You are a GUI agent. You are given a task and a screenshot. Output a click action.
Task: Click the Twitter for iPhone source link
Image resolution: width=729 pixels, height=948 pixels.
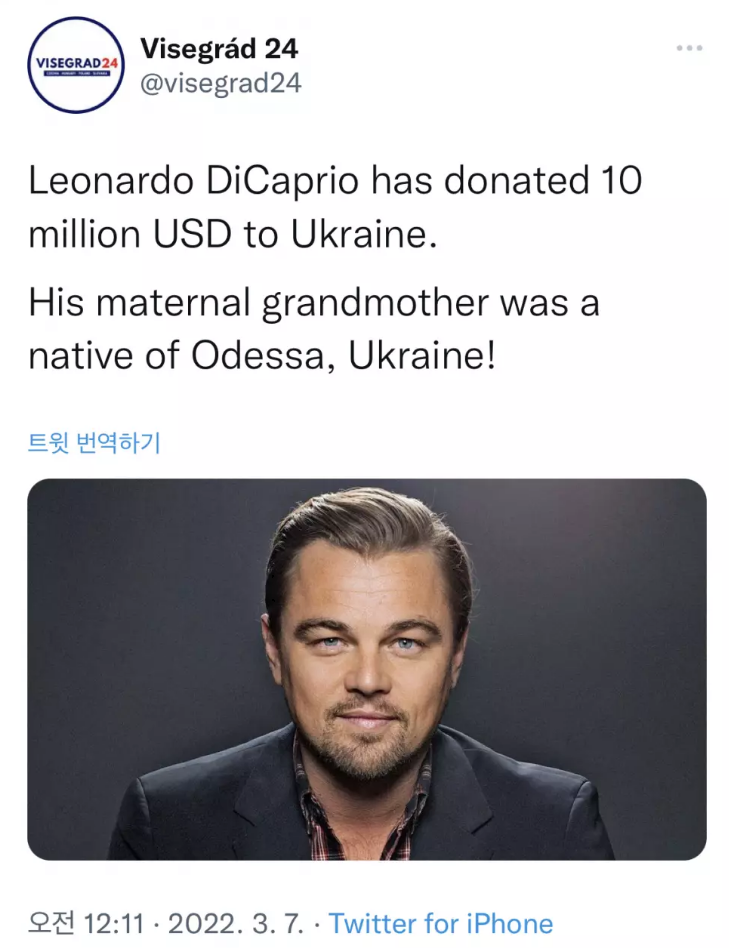[440, 923]
